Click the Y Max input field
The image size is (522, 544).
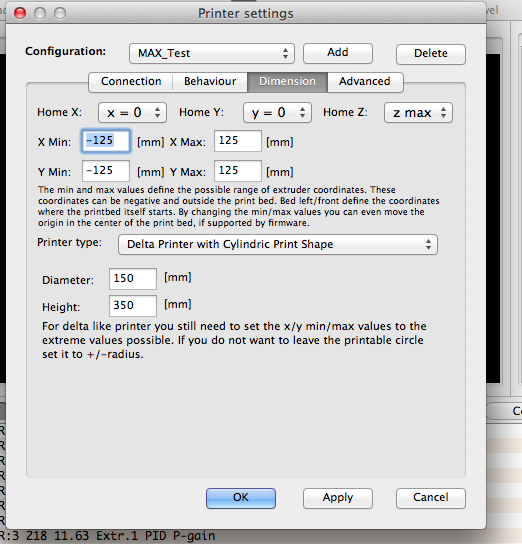(238, 171)
